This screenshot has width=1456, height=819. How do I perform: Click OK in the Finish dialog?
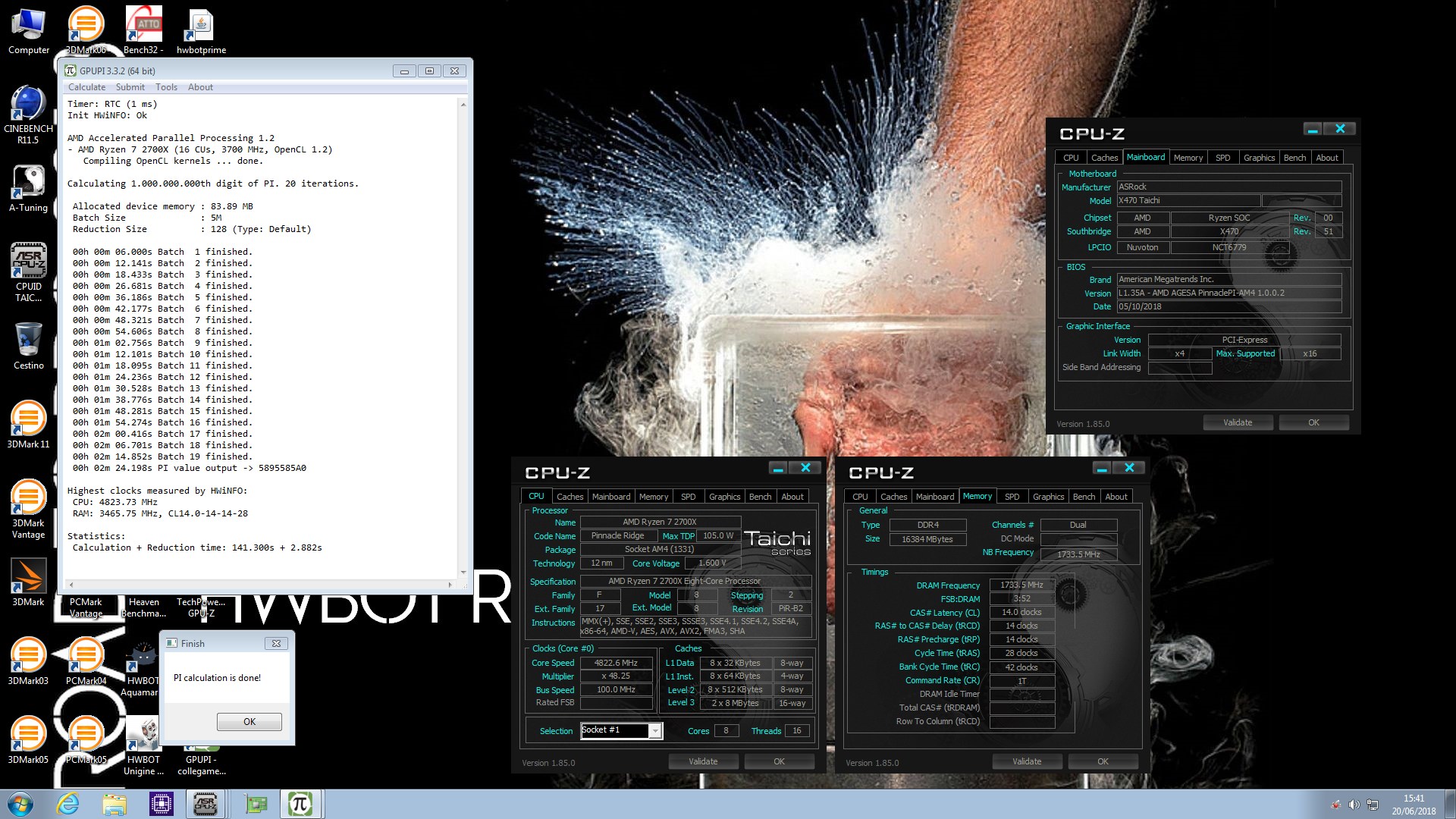coord(249,722)
